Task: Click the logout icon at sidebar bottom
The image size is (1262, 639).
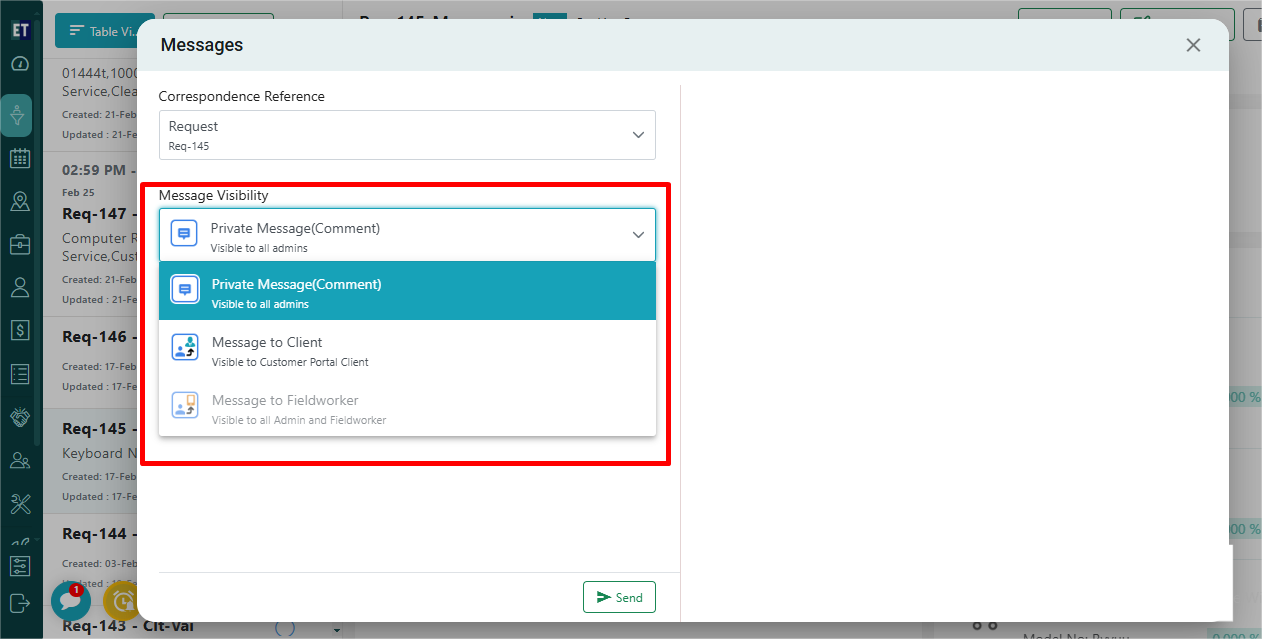Action: [x=20, y=603]
